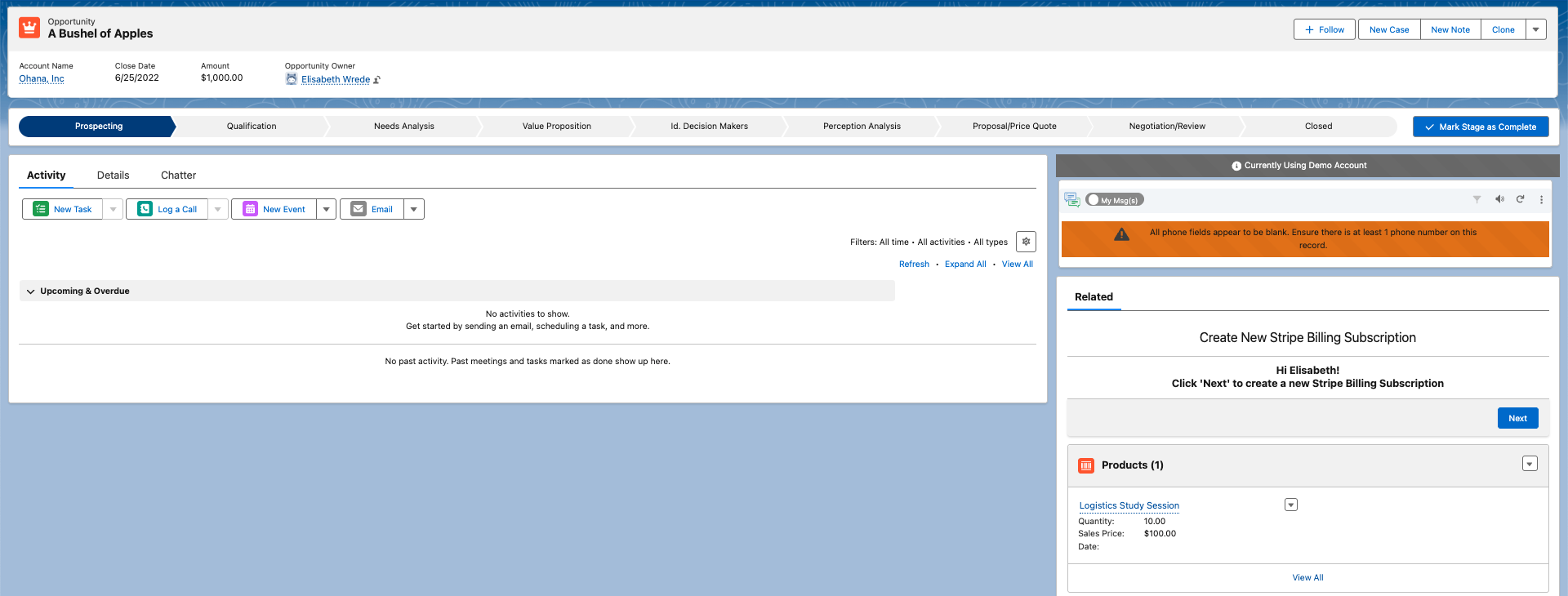Click the Amount value $1,000.00
1568x596 pixels.
(x=222, y=78)
